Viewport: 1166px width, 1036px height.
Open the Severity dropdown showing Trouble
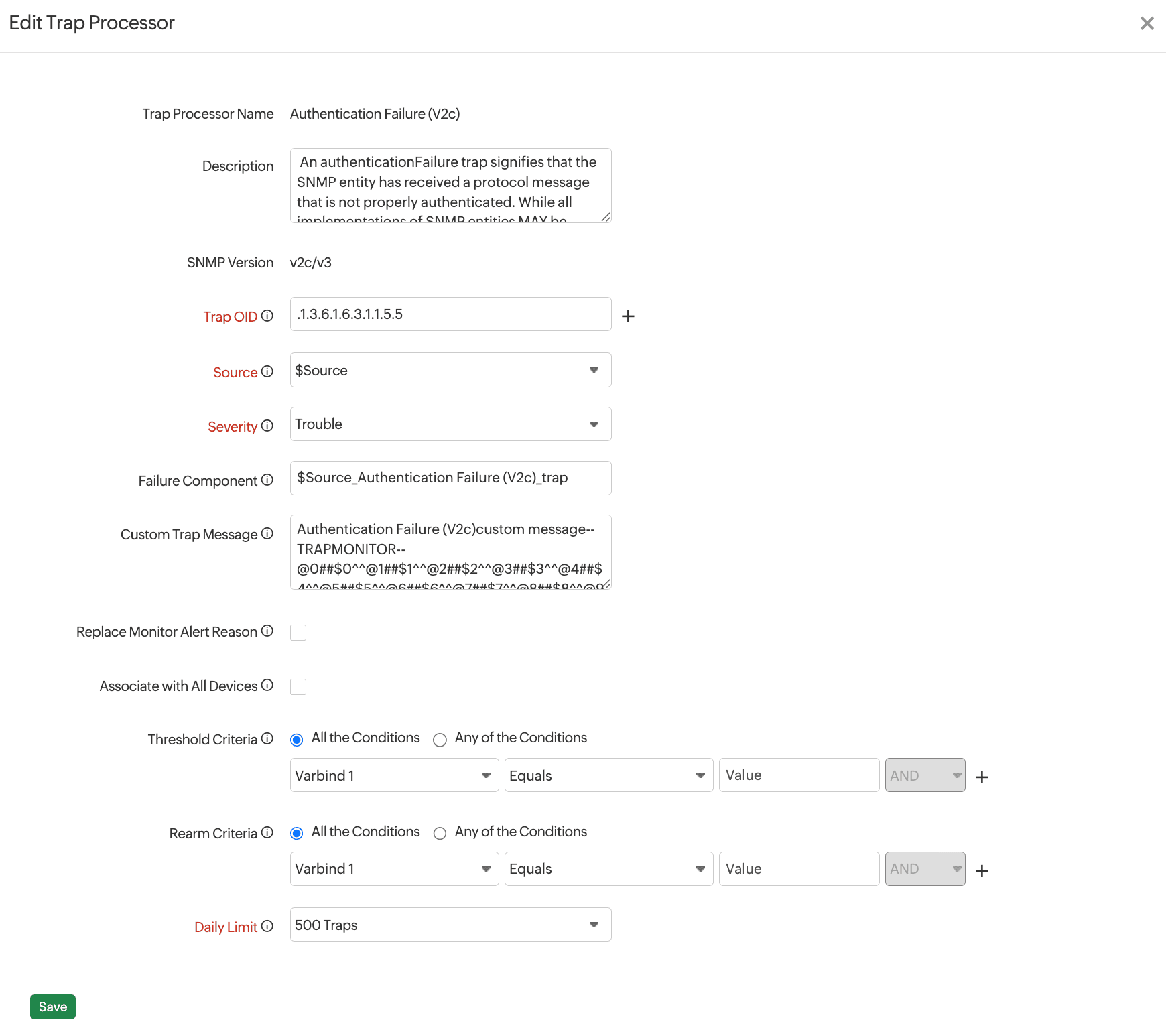click(450, 424)
